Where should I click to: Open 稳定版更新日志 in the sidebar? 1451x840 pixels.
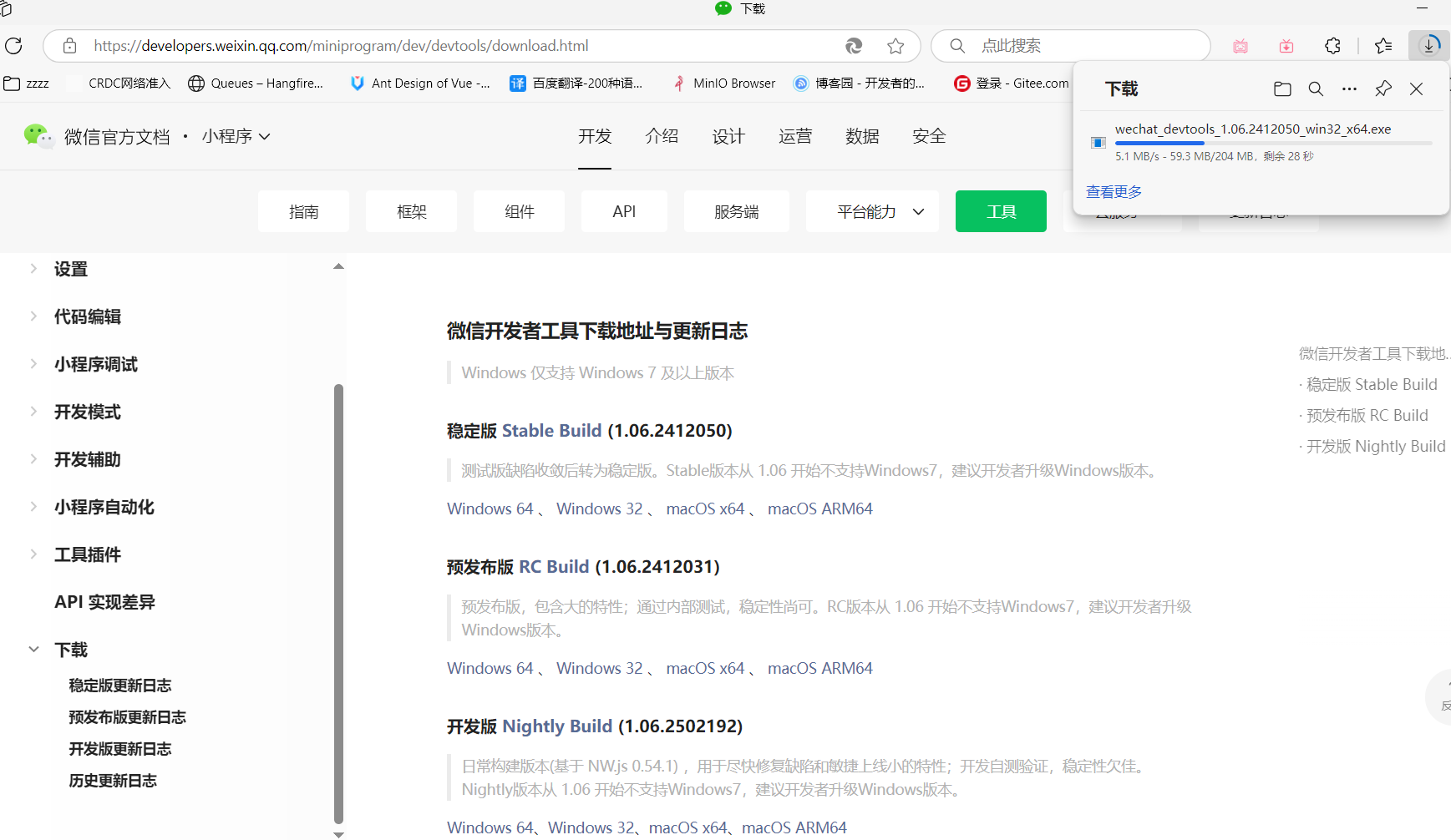pos(119,686)
